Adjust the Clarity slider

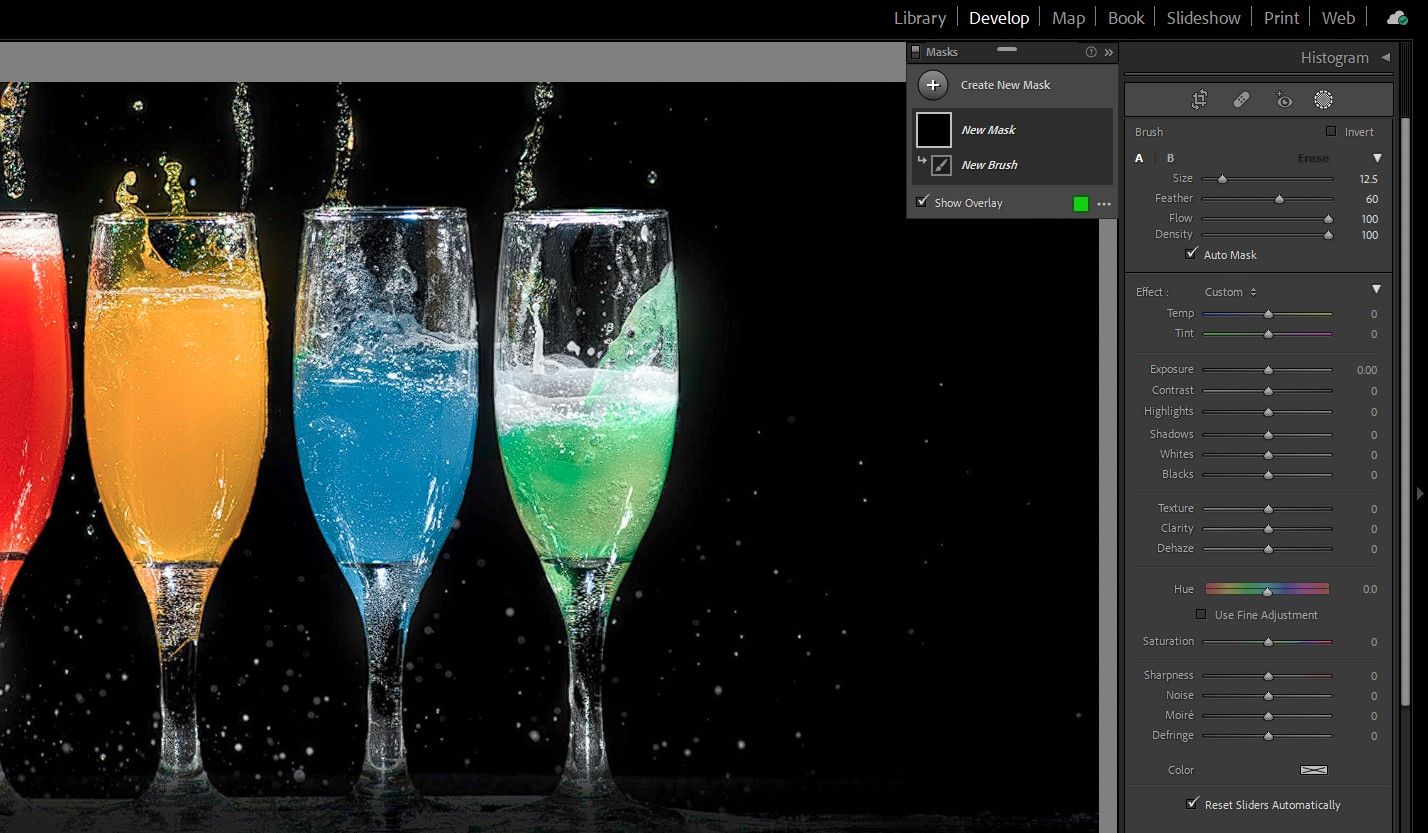pos(1268,529)
